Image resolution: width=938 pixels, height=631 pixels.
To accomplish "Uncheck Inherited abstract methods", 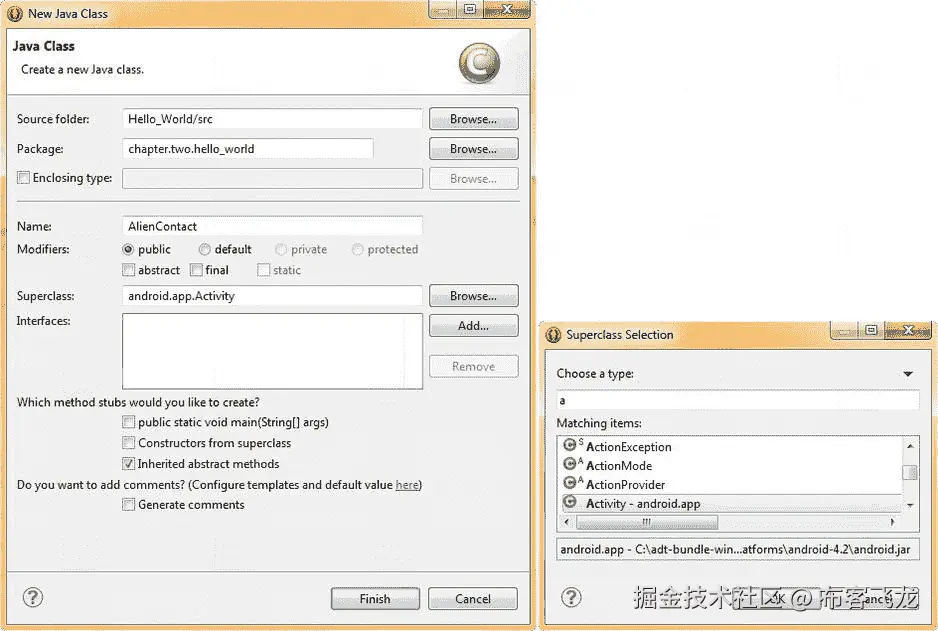I will [129, 464].
